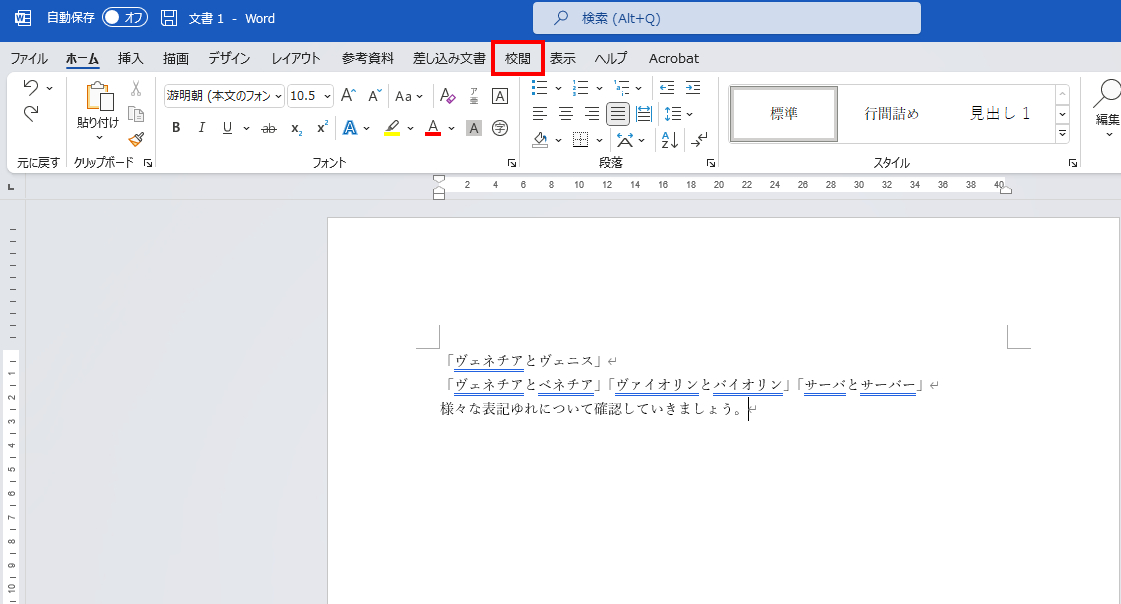Image resolution: width=1121 pixels, height=604 pixels.
Task: Click the Cut scissors icon
Action: 136,89
